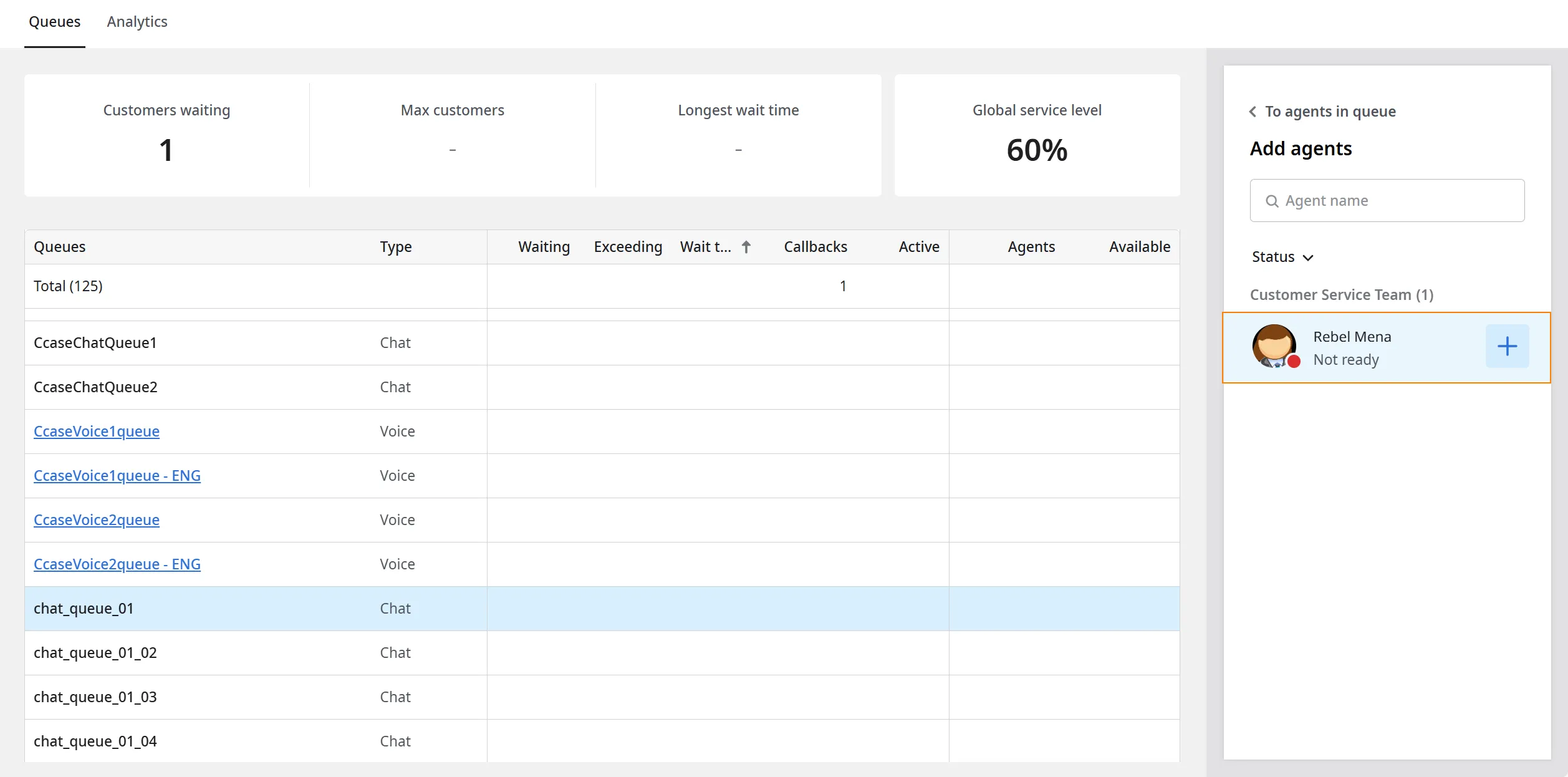This screenshot has height=777, width=1568.
Task: Sort by the Type column header
Action: (x=396, y=247)
